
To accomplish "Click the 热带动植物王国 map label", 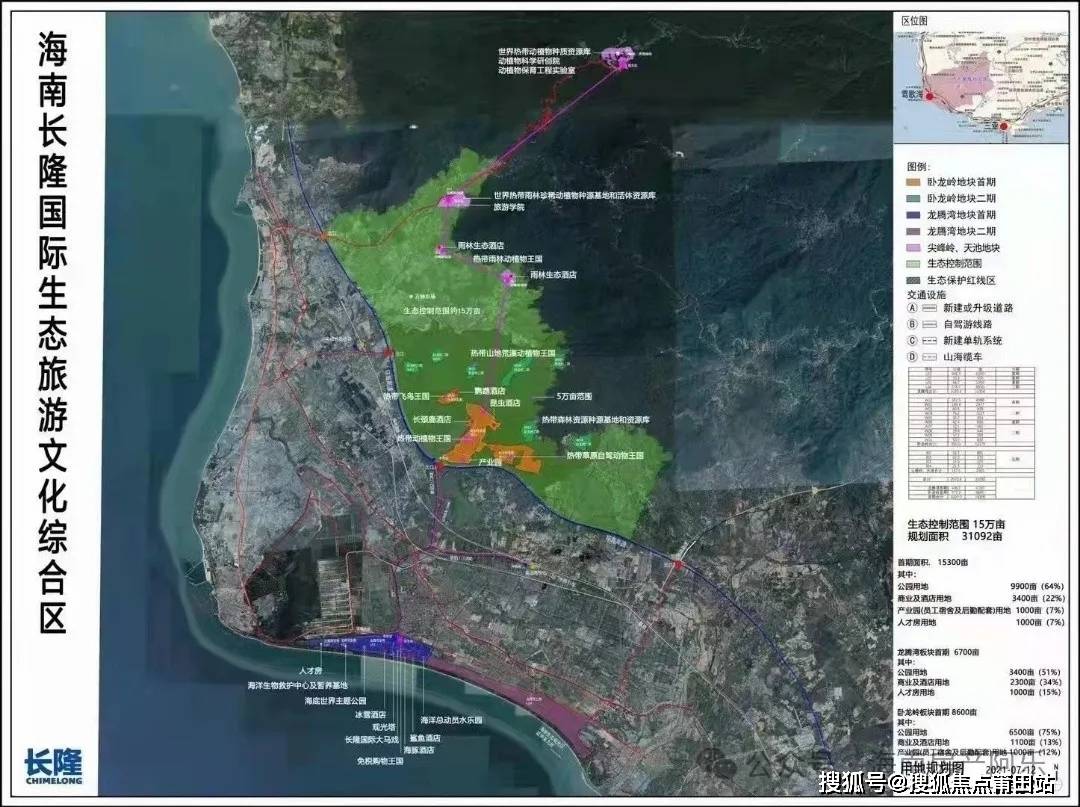I will click(424, 439).
